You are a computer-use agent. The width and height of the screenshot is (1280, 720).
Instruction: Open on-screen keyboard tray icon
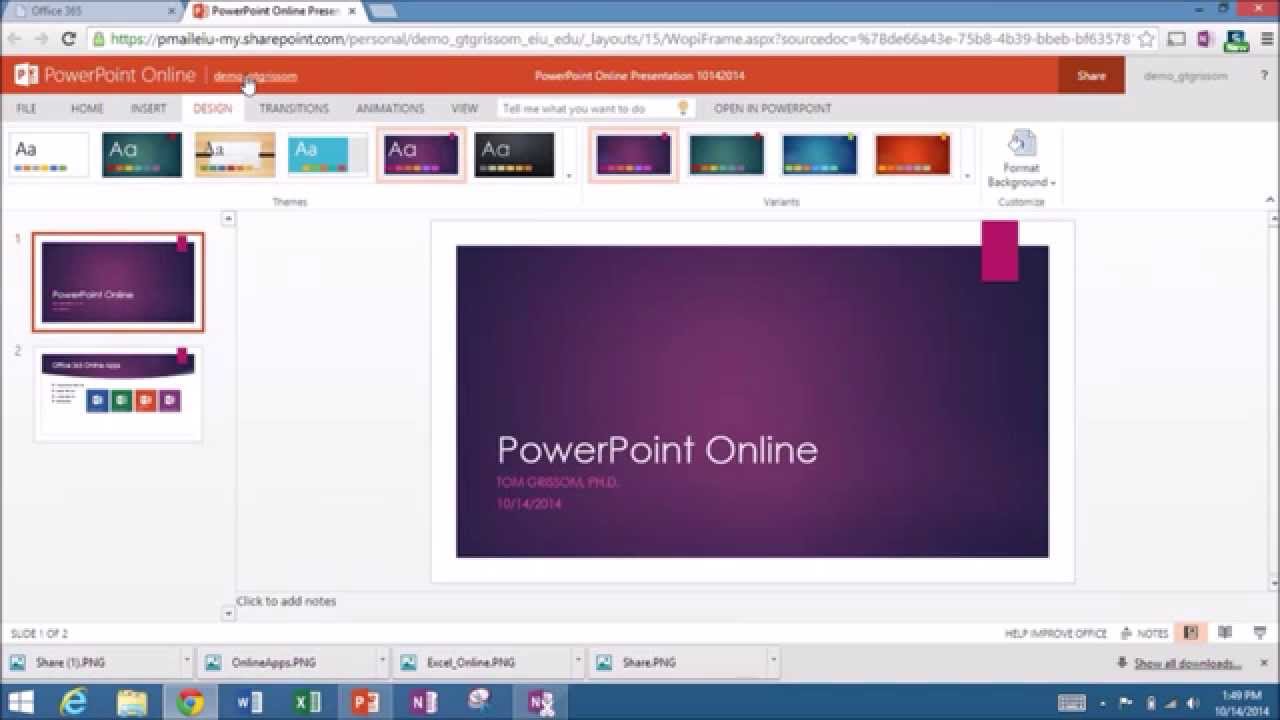click(x=1071, y=703)
